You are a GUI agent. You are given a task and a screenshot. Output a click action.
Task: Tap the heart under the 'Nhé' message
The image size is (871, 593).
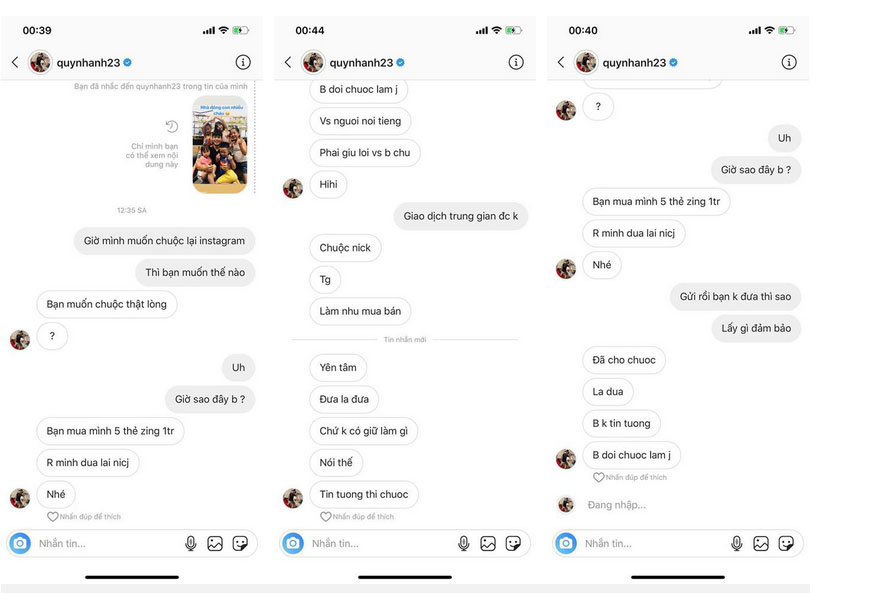53,516
